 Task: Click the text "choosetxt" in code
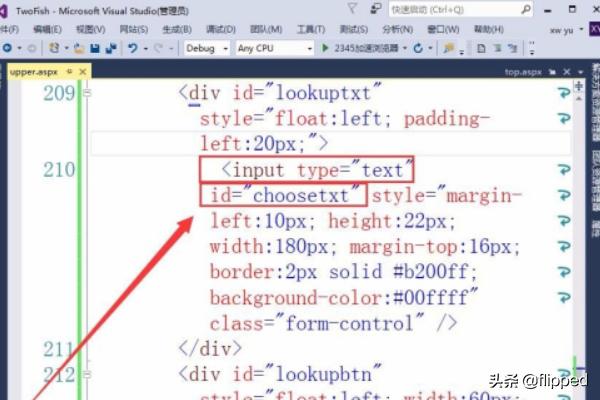pos(300,196)
